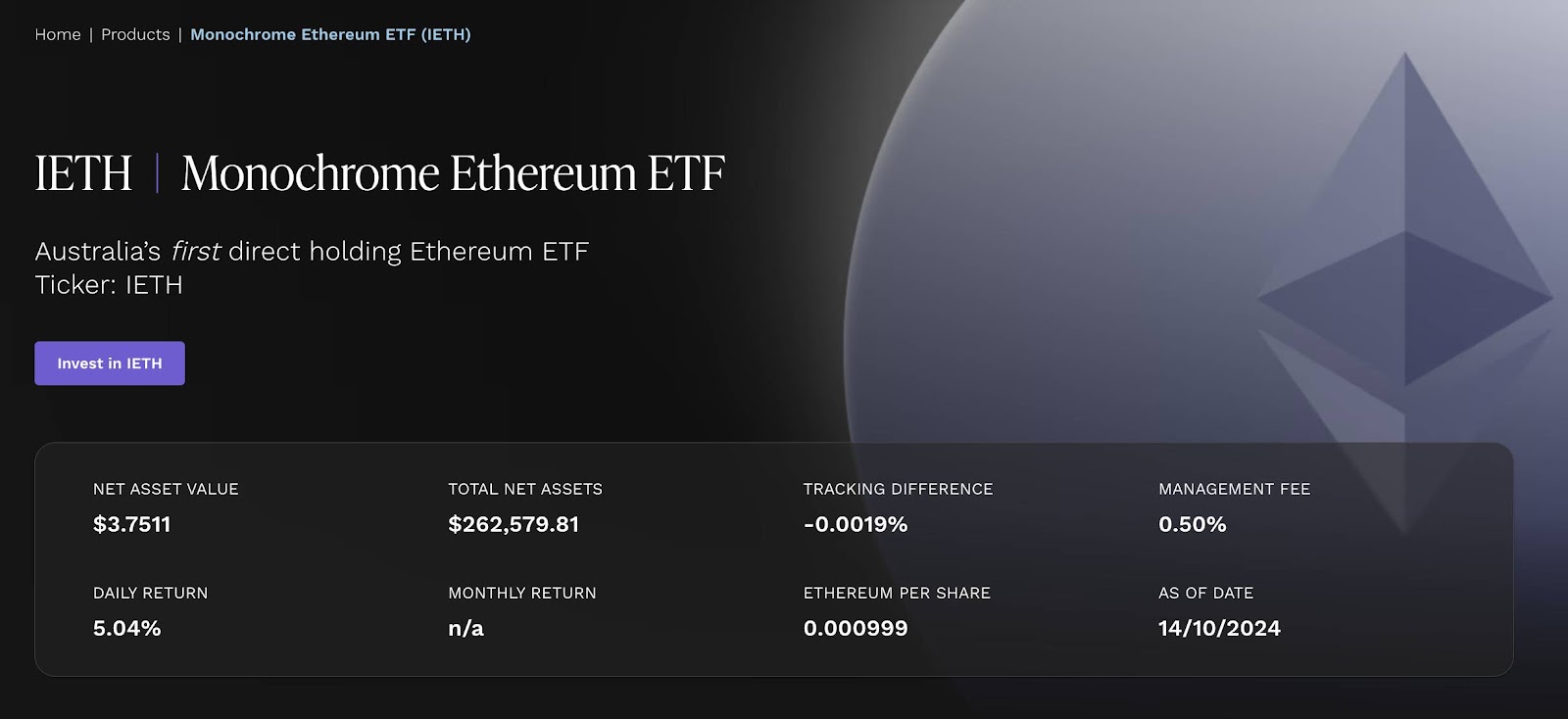
Task: Click the Management Fee 0.50% value
Action: [1193, 524]
